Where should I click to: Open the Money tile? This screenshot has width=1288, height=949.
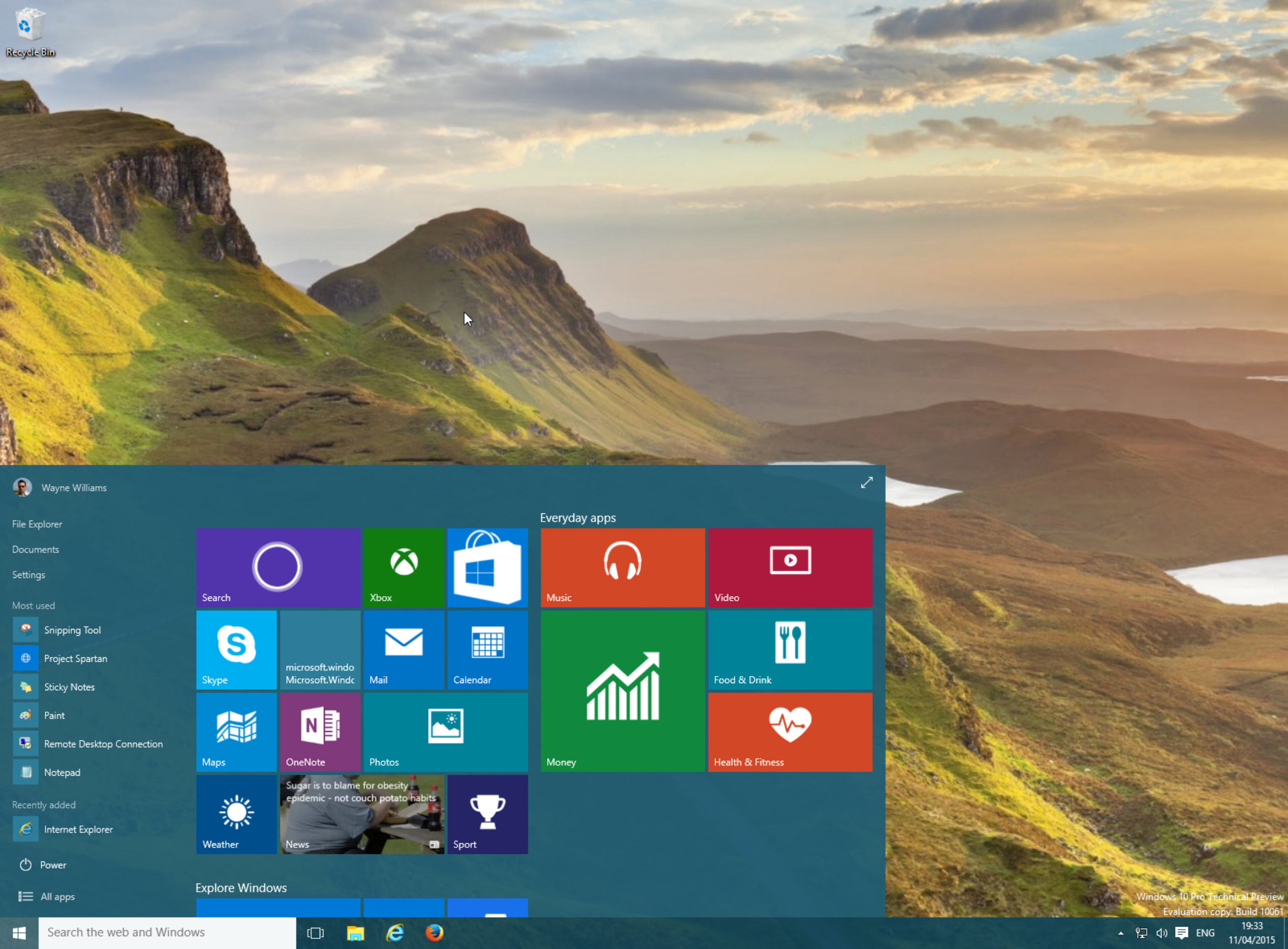[x=623, y=691]
